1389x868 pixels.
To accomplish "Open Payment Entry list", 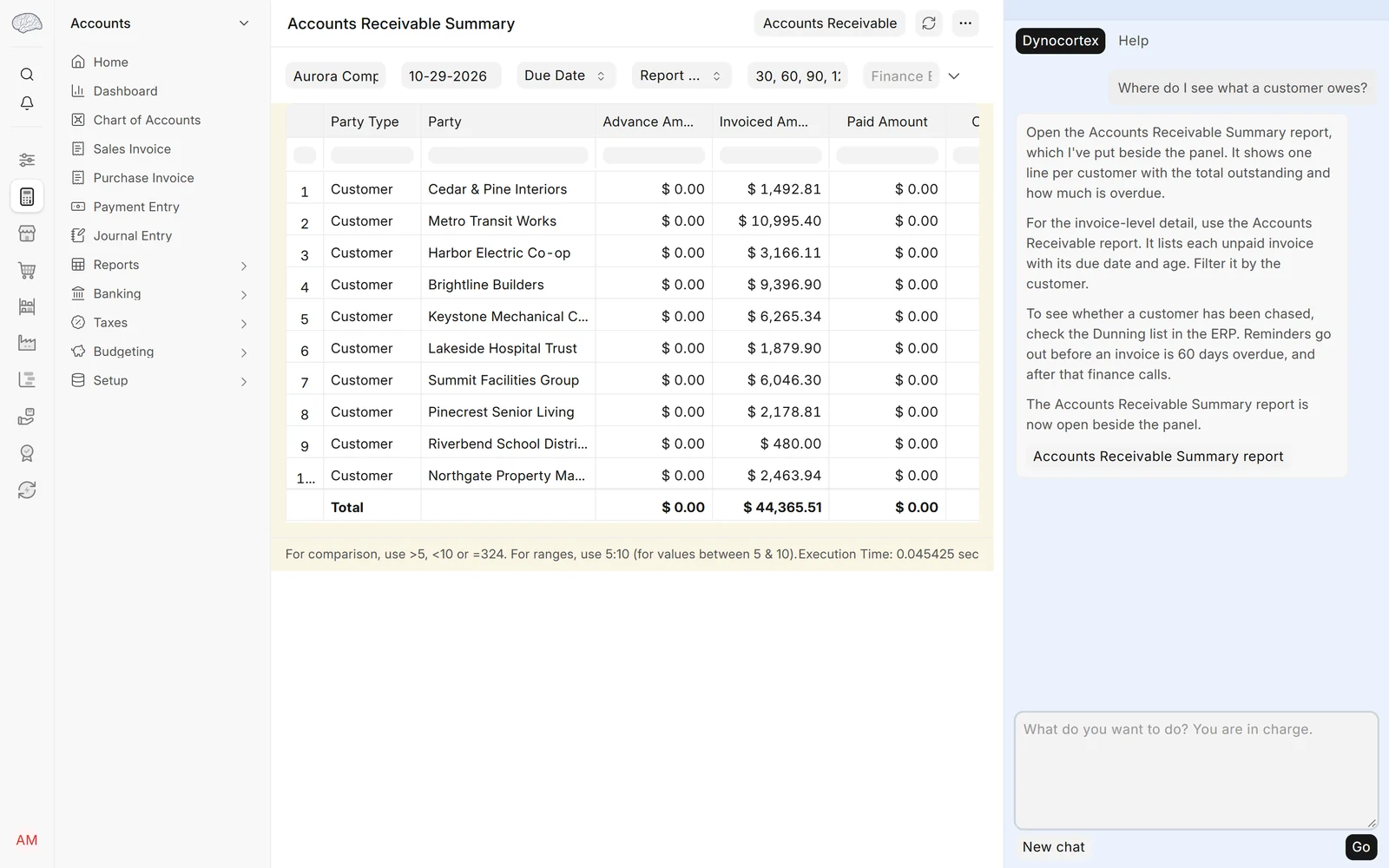I will point(136,207).
